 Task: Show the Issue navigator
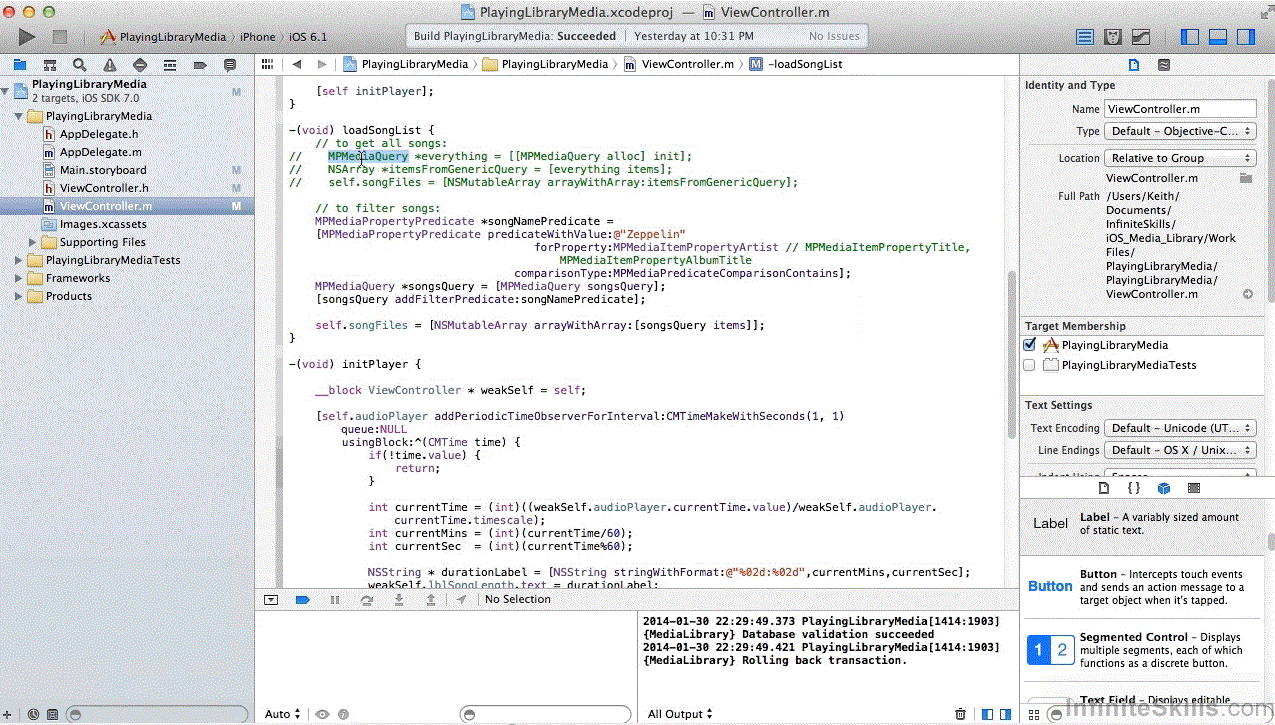[x=109, y=65]
